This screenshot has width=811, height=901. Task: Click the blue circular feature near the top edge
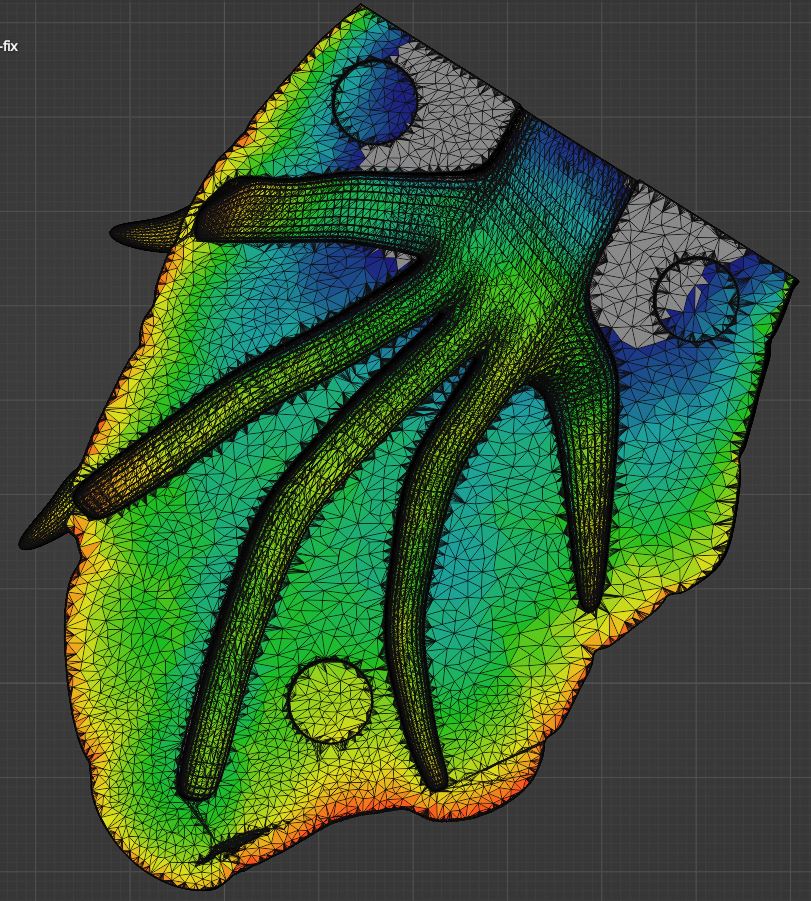pyautogui.click(x=374, y=101)
